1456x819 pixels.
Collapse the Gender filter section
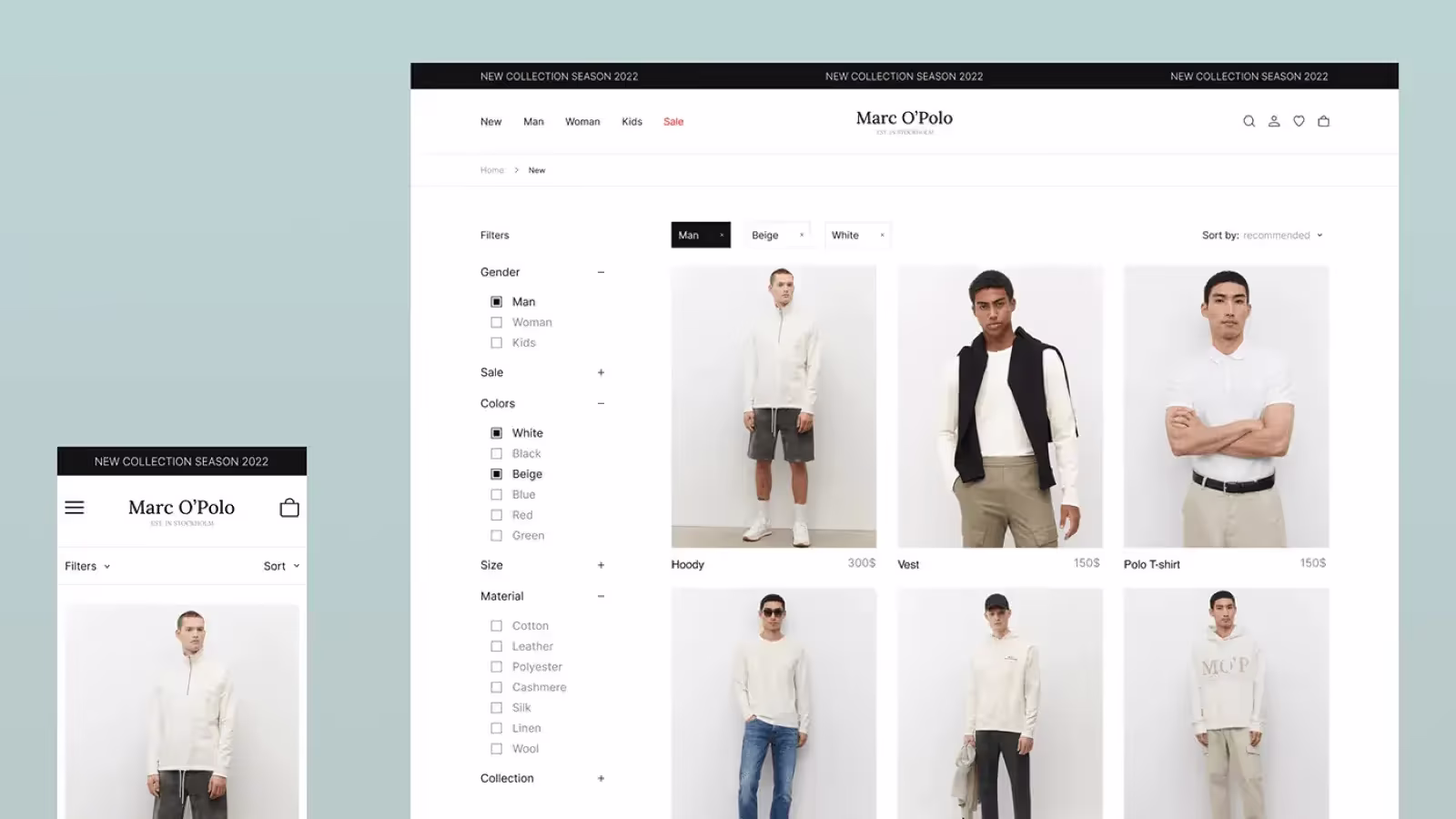[601, 272]
